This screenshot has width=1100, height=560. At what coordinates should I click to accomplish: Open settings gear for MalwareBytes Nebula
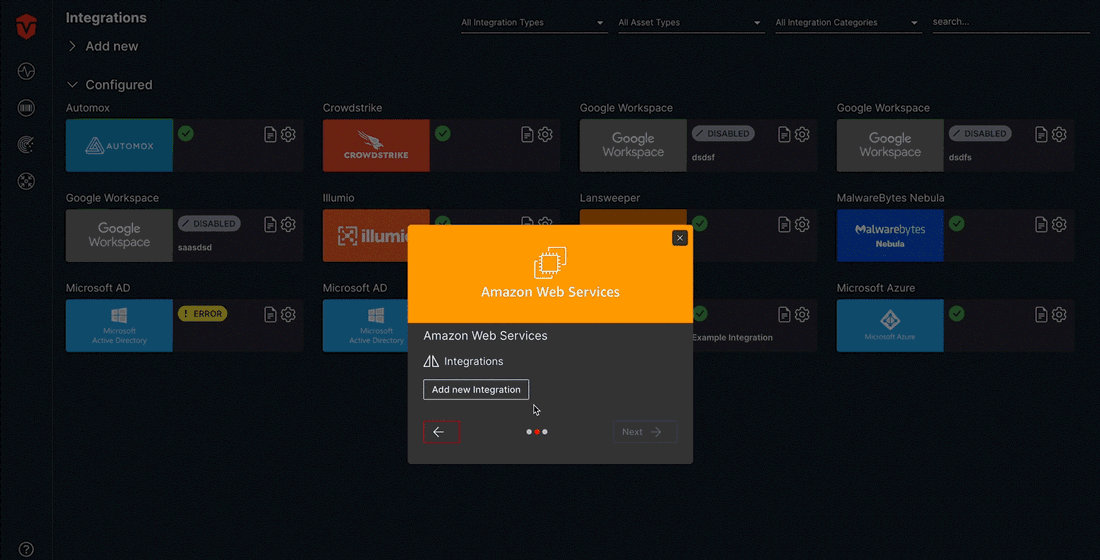click(1059, 224)
